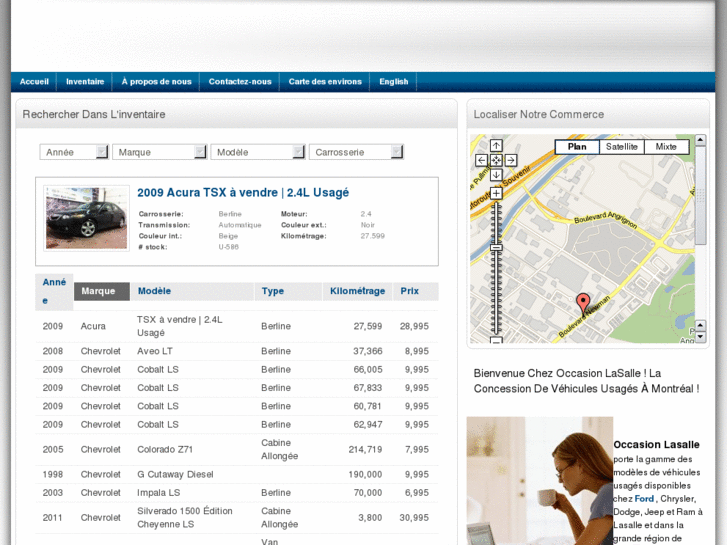Pan the map left with arrow
This screenshot has height=545, width=727.
(482, 160)
